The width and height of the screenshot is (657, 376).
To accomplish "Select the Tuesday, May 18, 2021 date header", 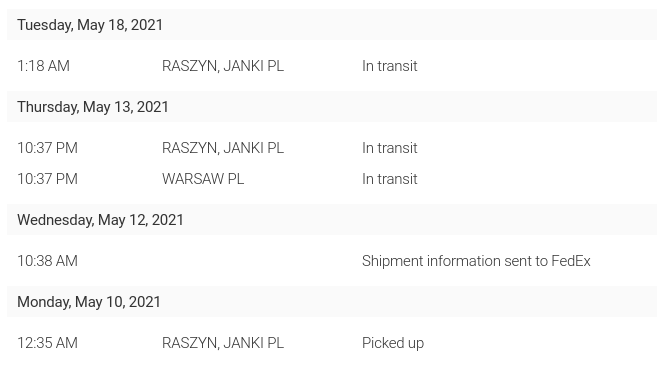I will click(90, 25).
